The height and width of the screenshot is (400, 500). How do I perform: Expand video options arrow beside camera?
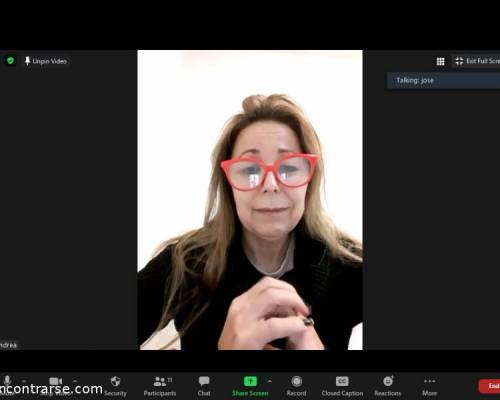(x=75, y=380)
